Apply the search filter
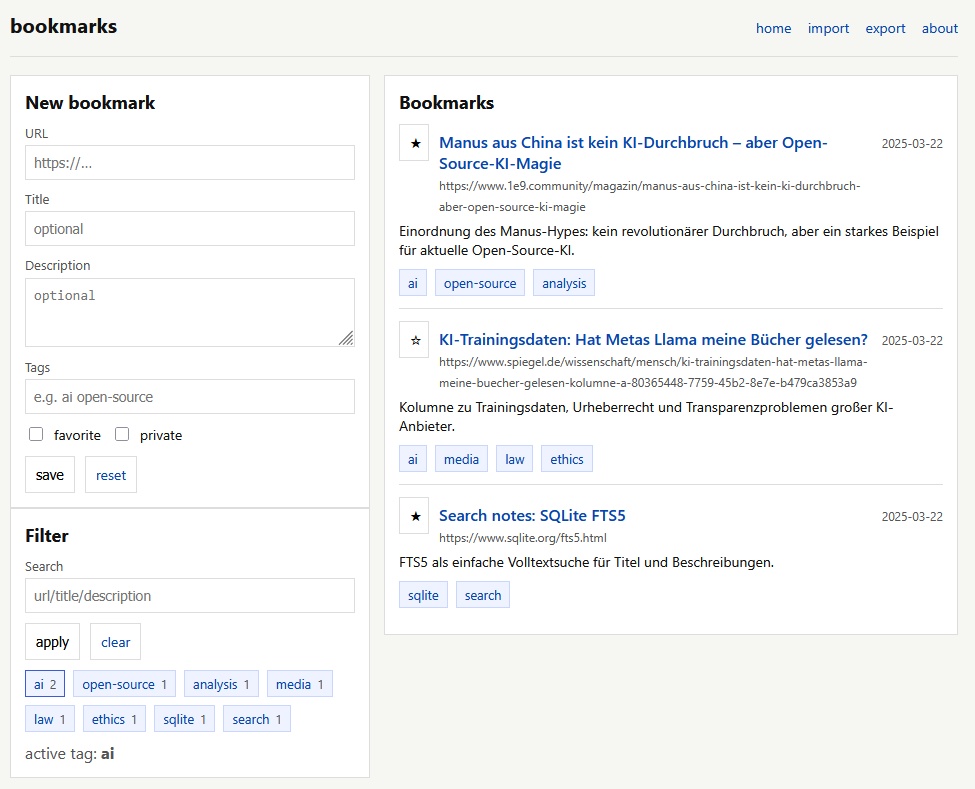This screenshot has height=789, width=975. pos(52,642)
